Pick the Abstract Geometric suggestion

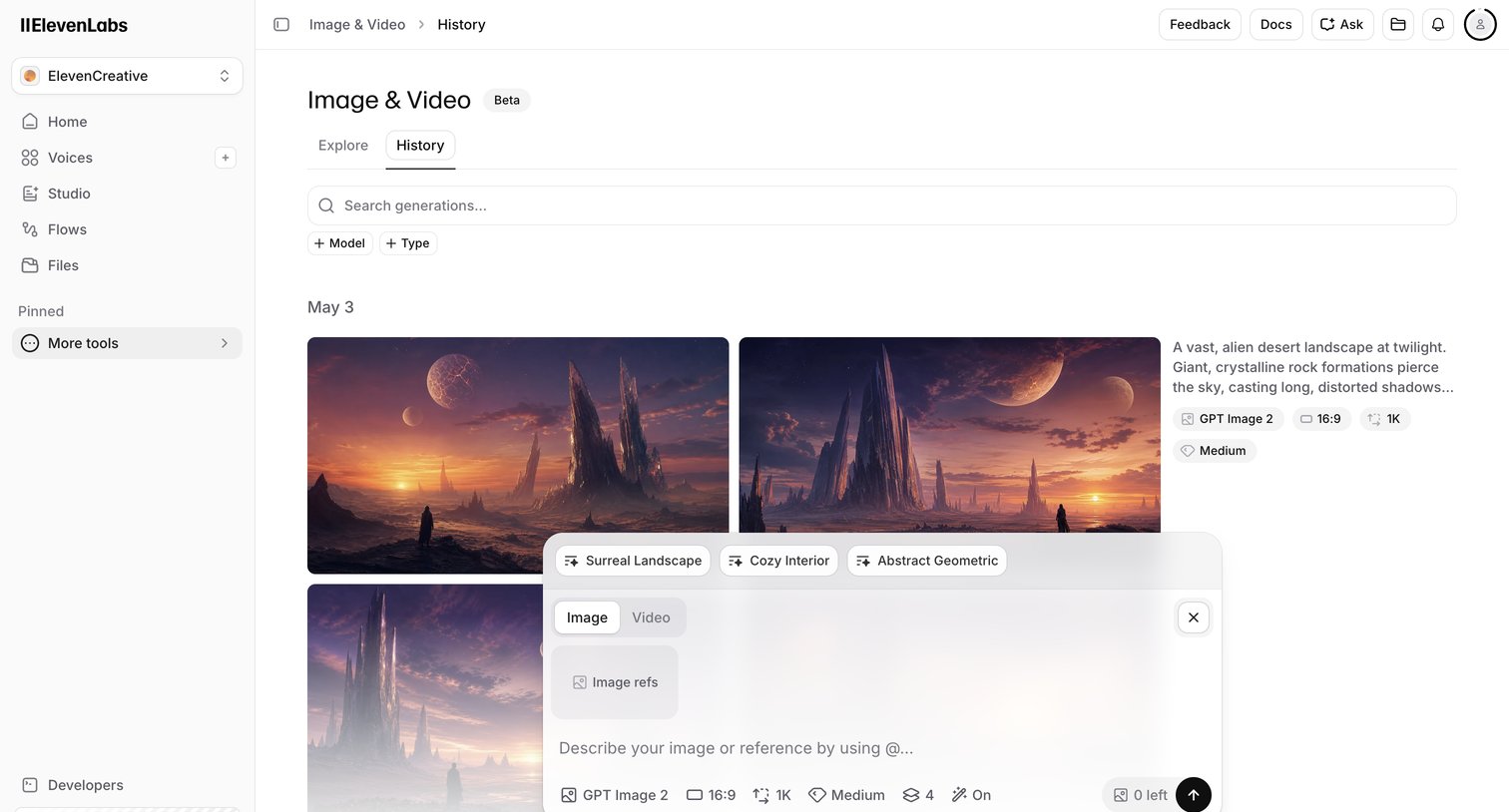tap(927, 561)
